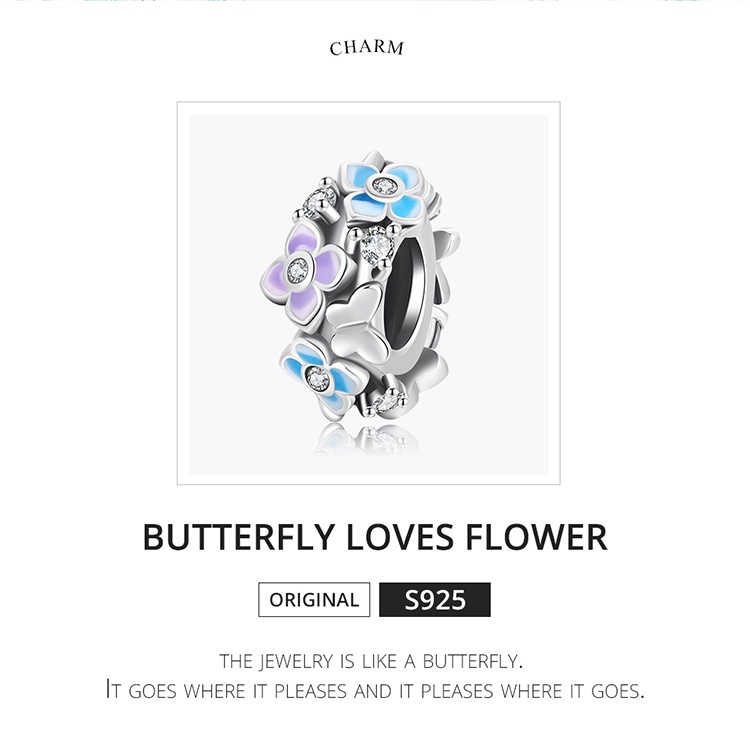Click the CHARM heading text
The width and height of the screenshot is (750, 750).
pos(366,48)
